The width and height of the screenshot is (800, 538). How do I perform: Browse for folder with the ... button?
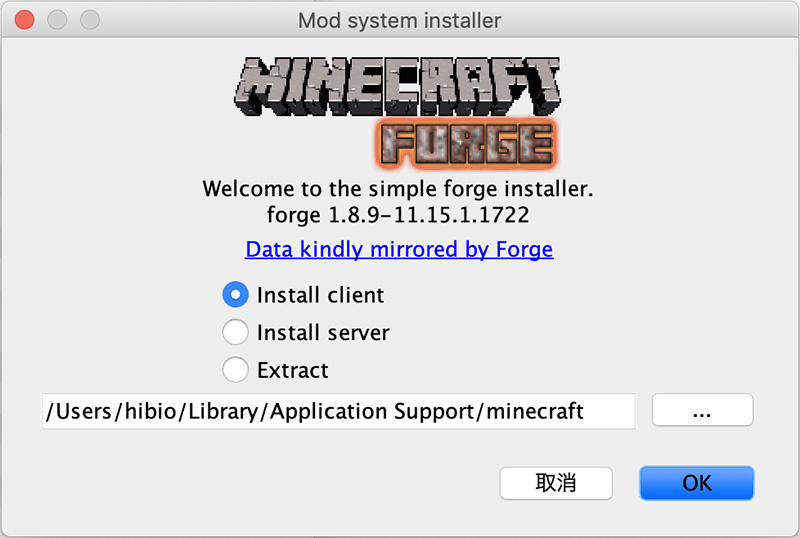702,411
